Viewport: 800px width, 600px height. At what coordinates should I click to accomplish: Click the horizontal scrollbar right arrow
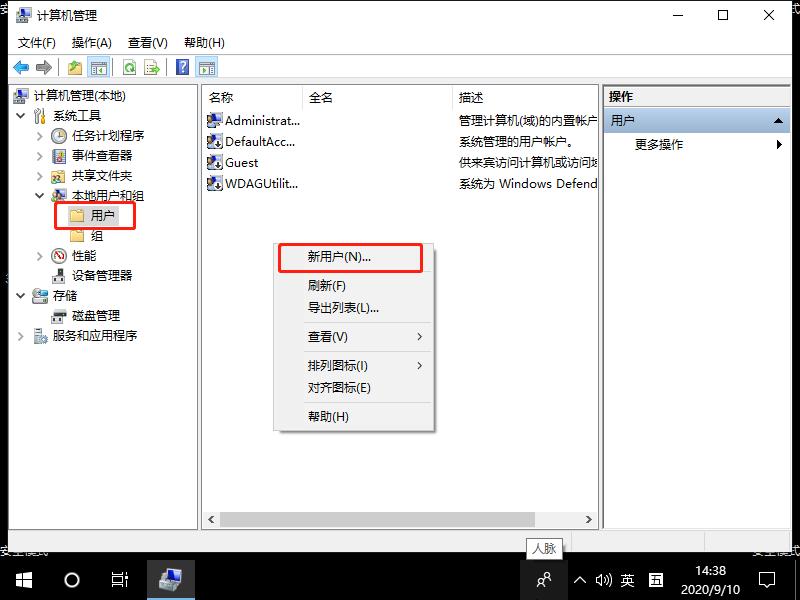click(x=589, y=521)
